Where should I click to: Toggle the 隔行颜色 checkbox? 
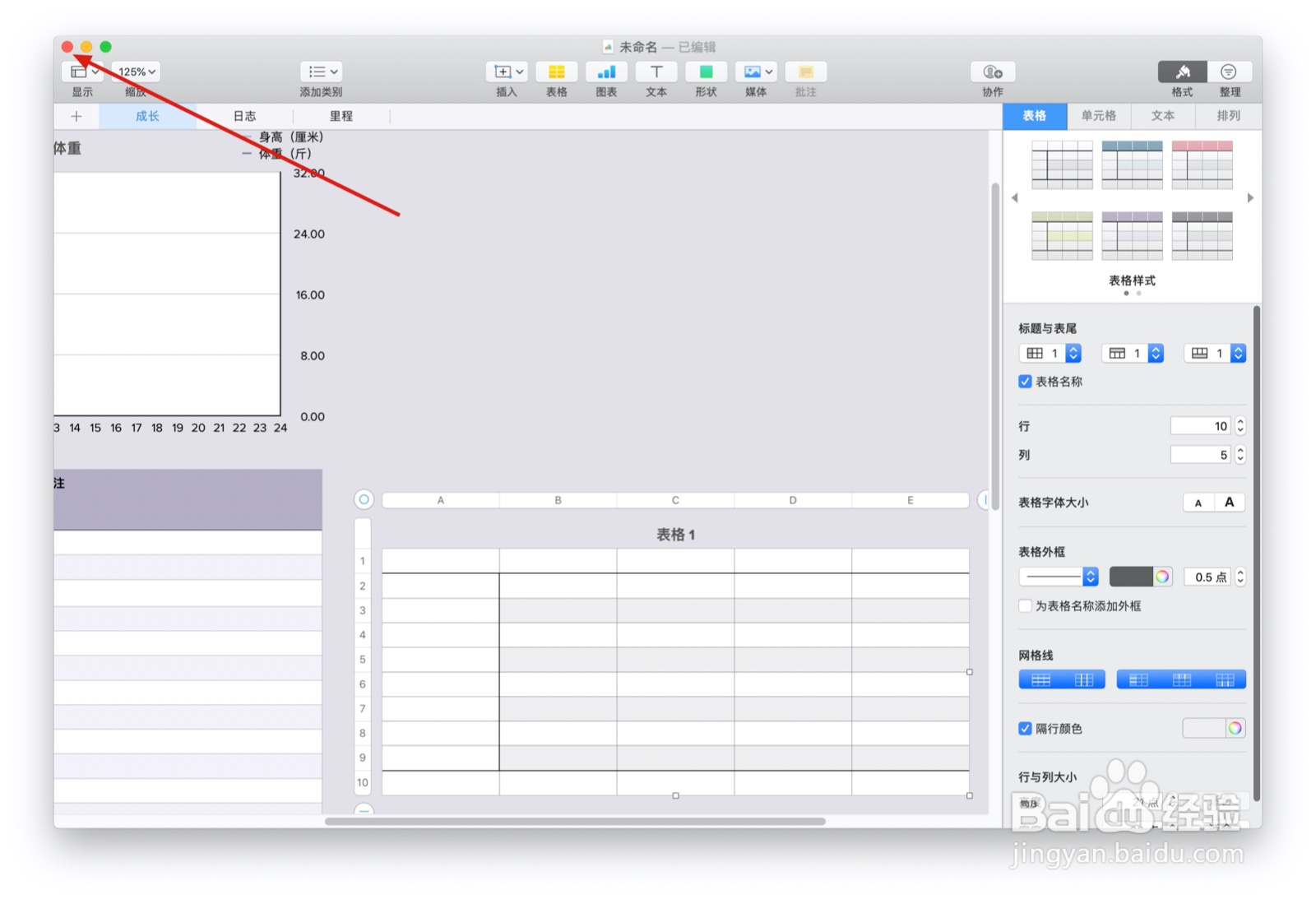point(1025,729)
